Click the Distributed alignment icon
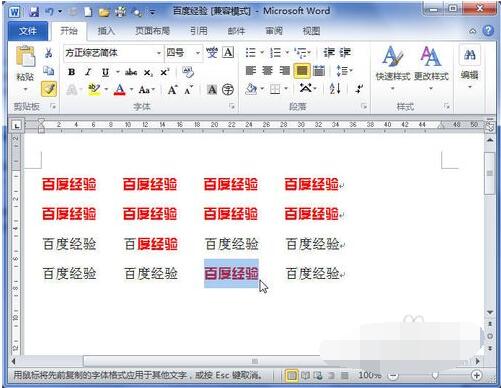The image size is (501, 388). pos(319,71)
